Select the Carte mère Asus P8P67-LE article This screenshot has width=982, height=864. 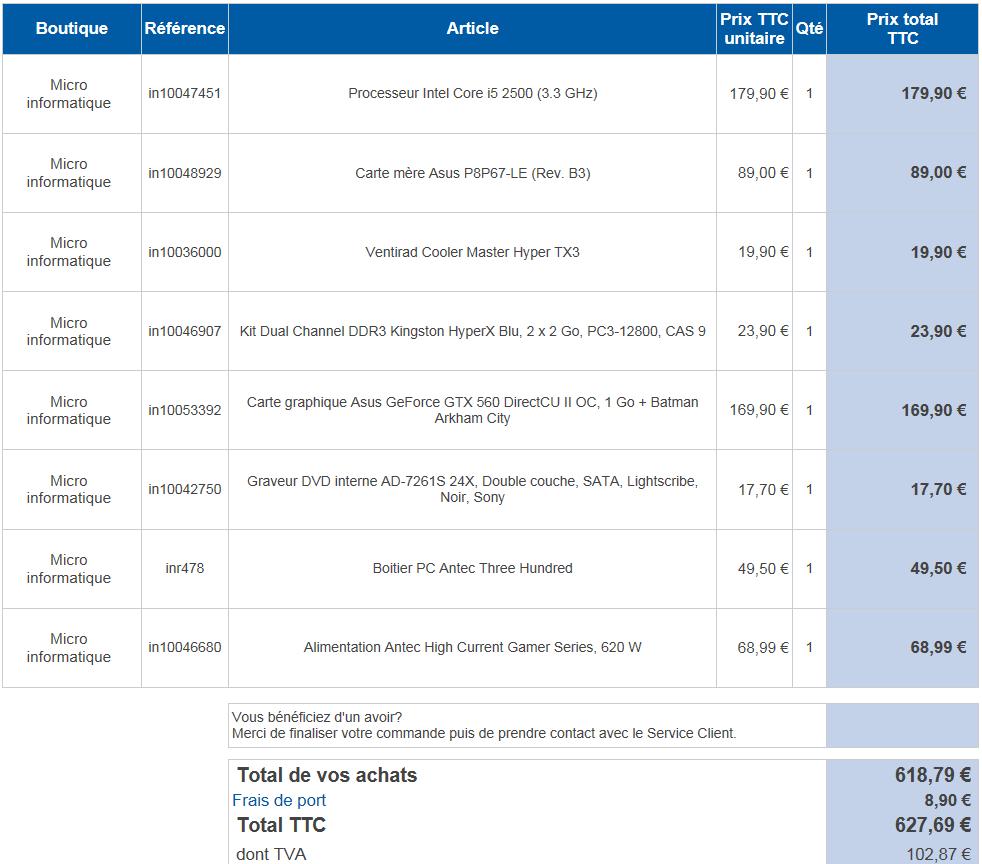472,173
